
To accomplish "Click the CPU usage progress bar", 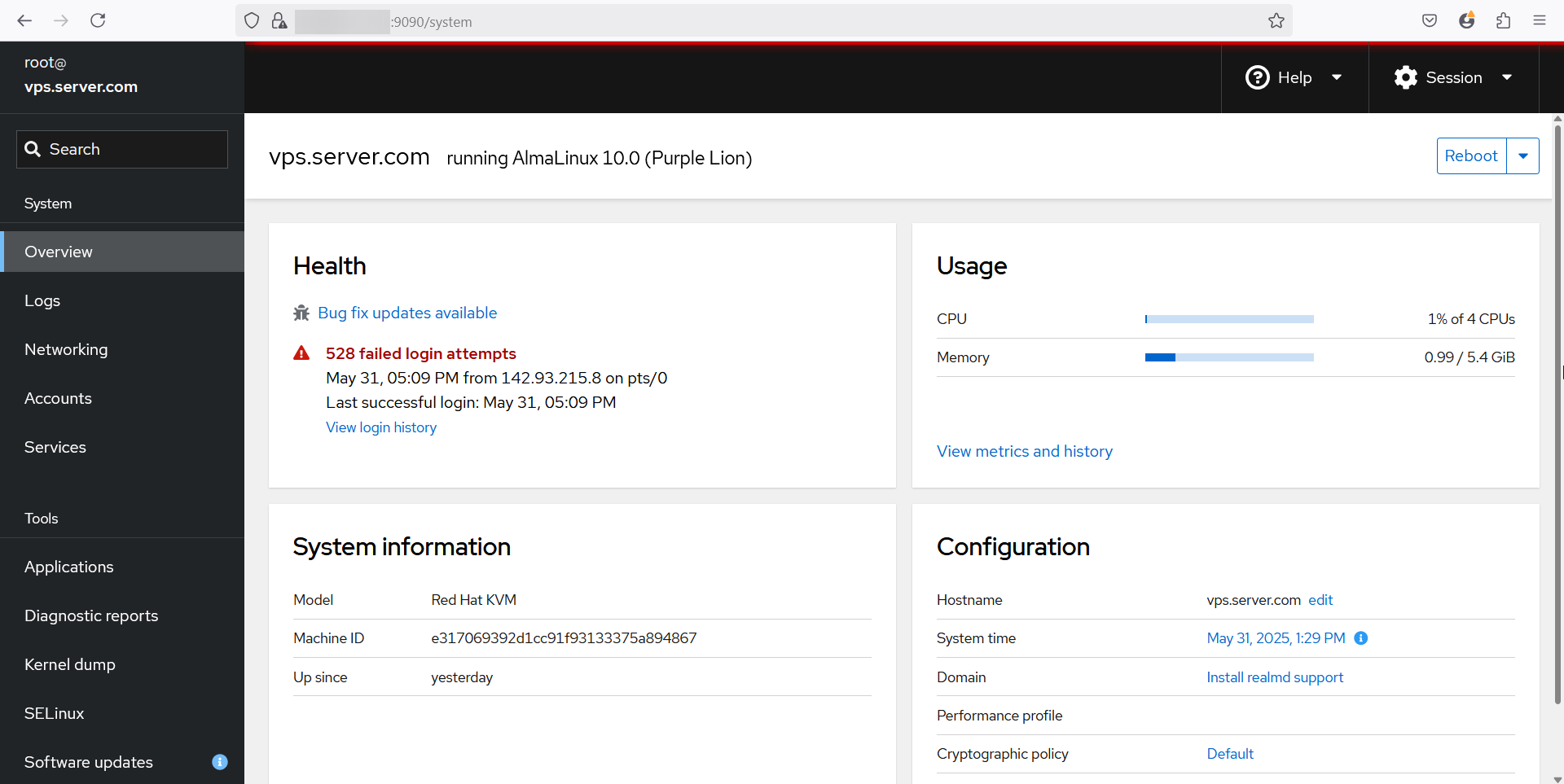I will pyautogui.click(x=1229, y=319).
